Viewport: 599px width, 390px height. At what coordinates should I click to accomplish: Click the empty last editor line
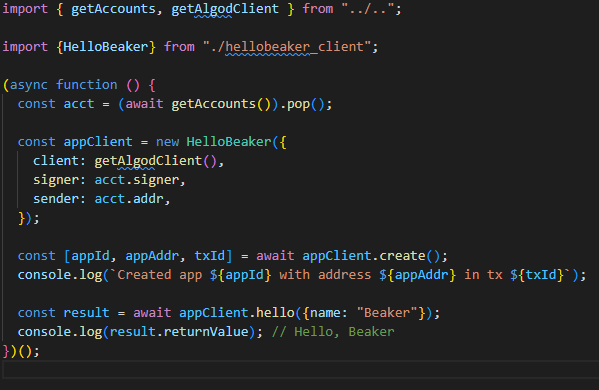click(x=300, y=370)
